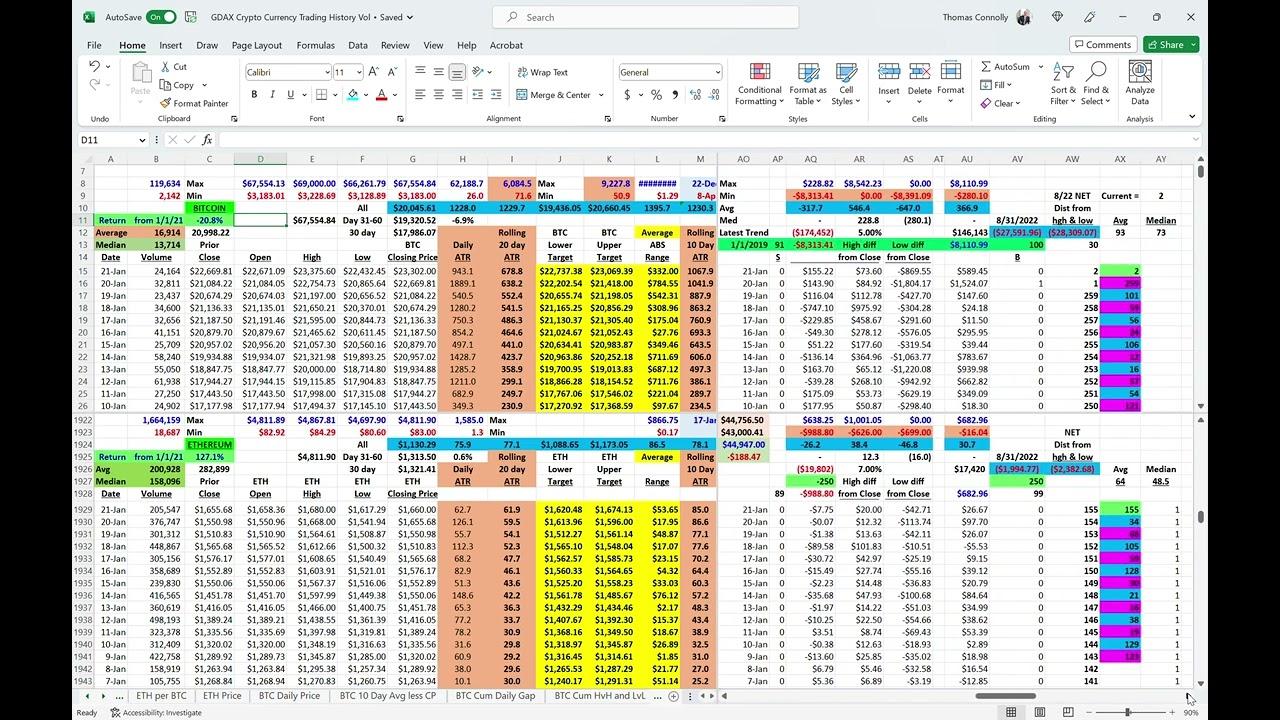Screen dimensions: 1280x720
Task: Toggle Middle Align button
Action: click(439, 72)
